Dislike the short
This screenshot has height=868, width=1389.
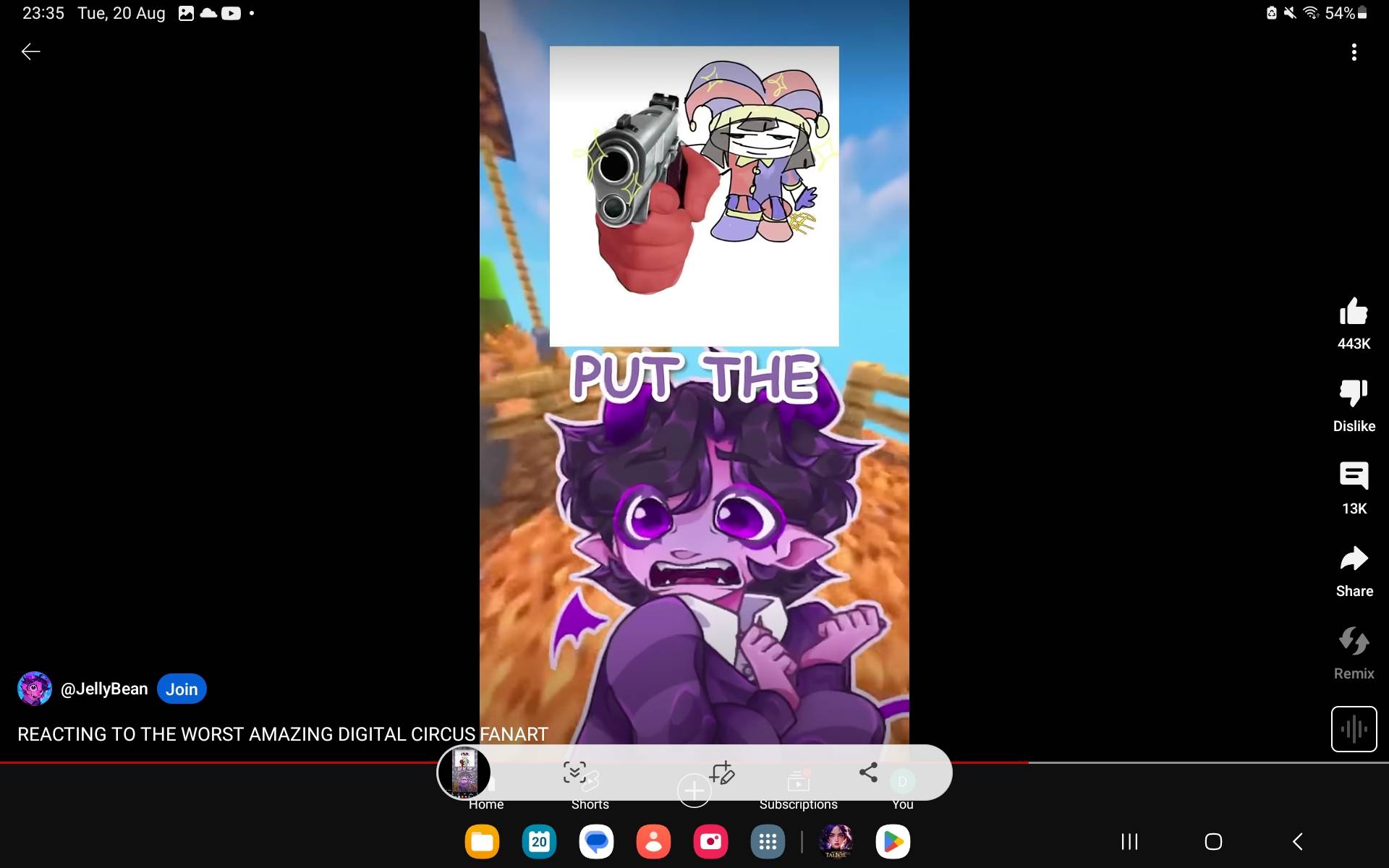click(x=1354, y=394)
